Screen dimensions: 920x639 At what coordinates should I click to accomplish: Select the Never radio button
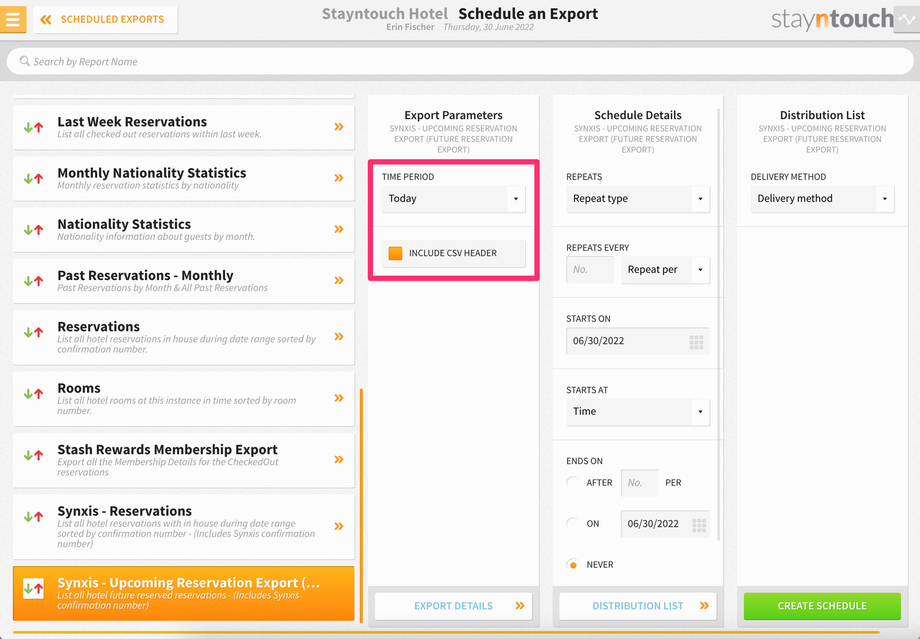click(x=573, y=564)
